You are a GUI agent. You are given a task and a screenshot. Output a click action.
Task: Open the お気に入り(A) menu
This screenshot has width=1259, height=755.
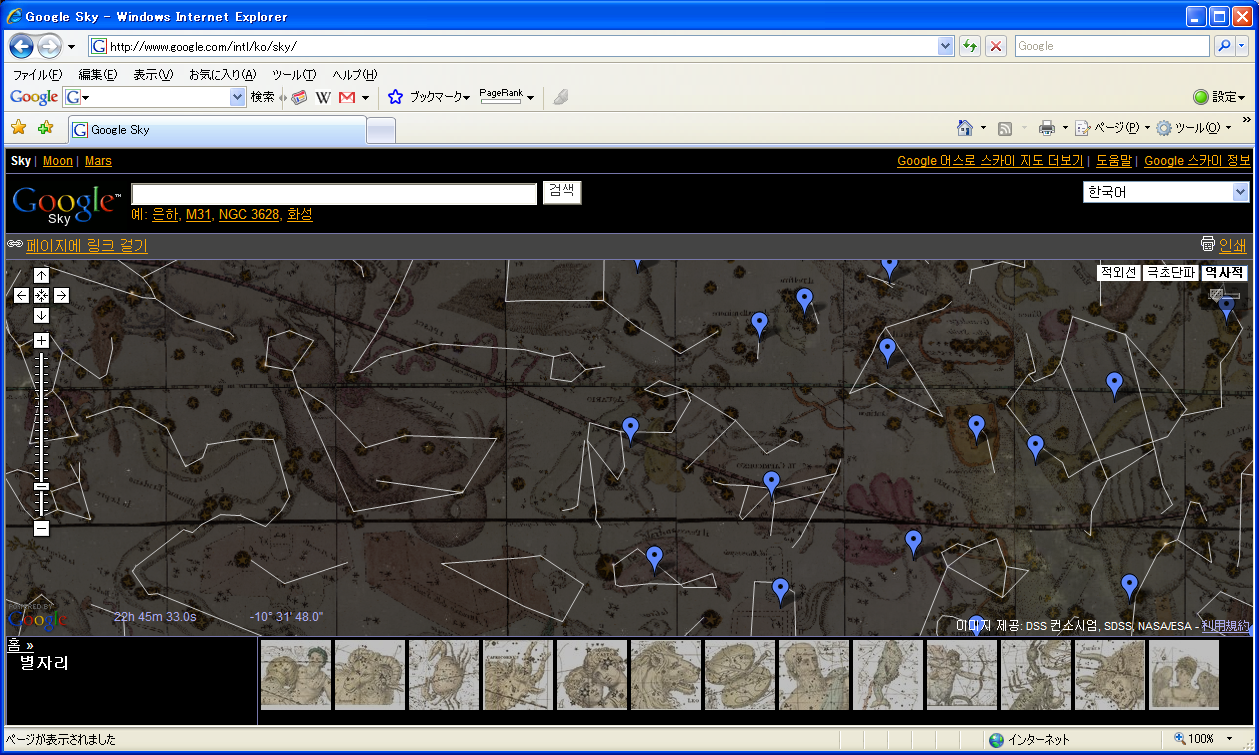(222, 75)
